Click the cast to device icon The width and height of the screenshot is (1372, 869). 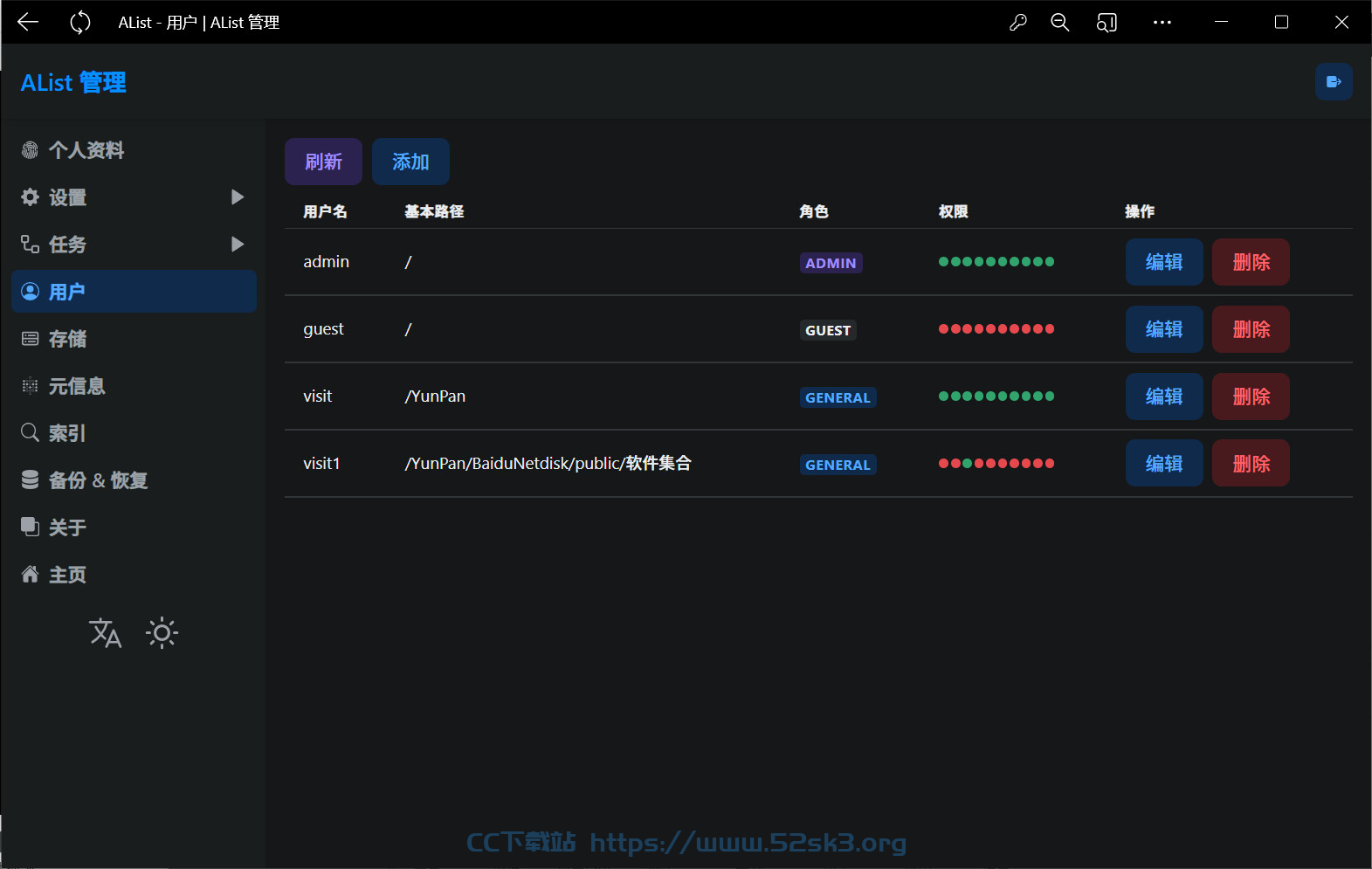(1107, 22)
